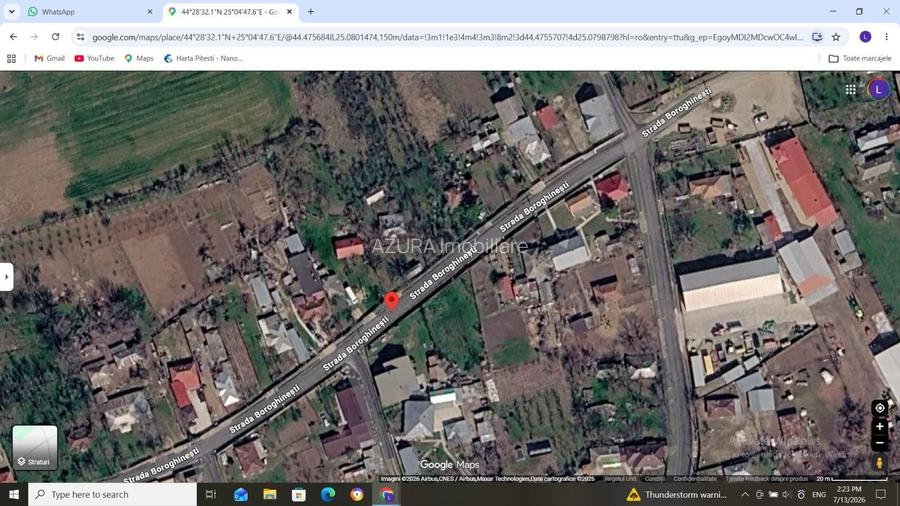Show your location on map
Screen dimensions: 900x506
[x=879, y=408]
